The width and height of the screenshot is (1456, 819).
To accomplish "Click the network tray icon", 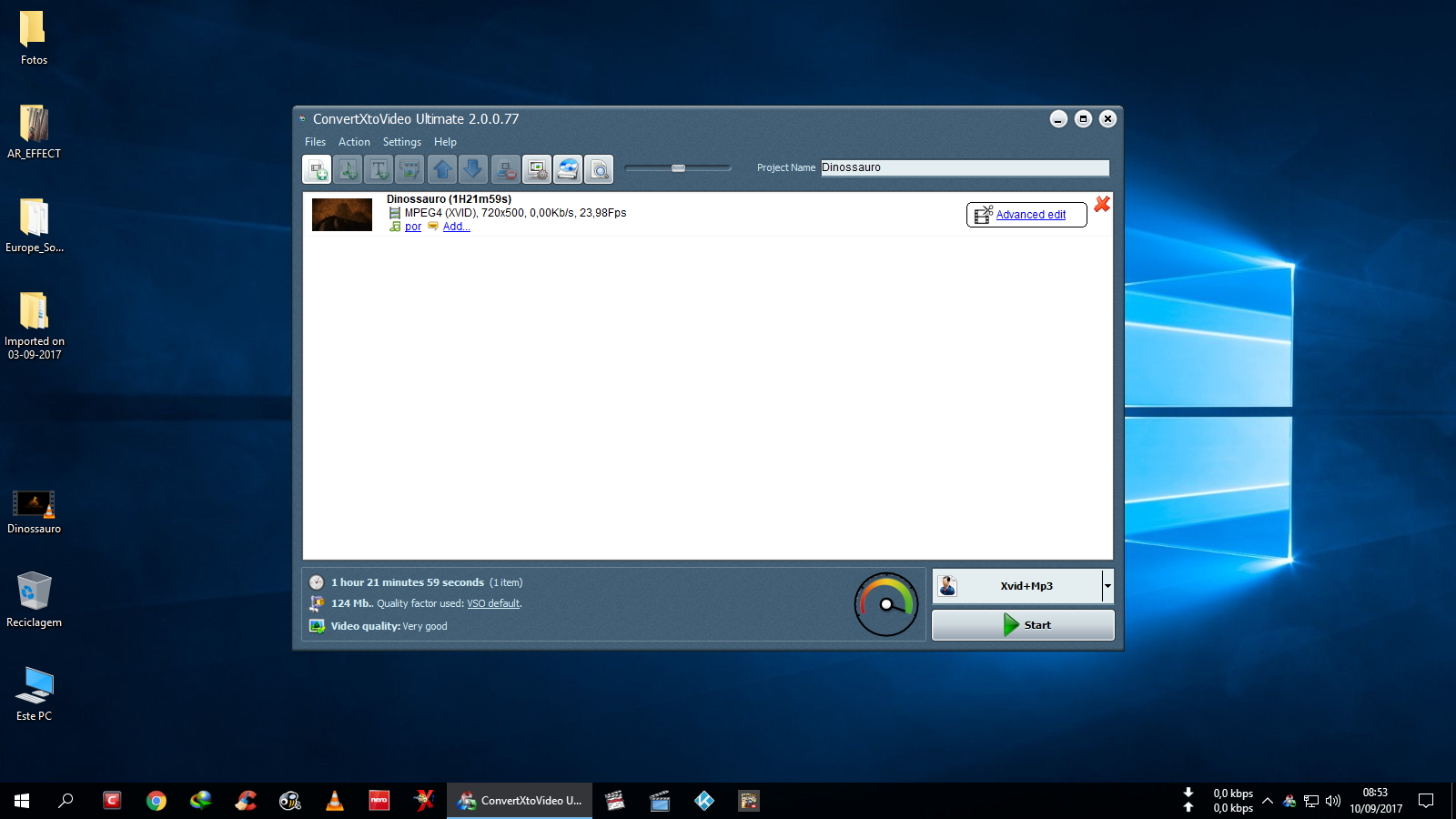I will [1311, 801].
